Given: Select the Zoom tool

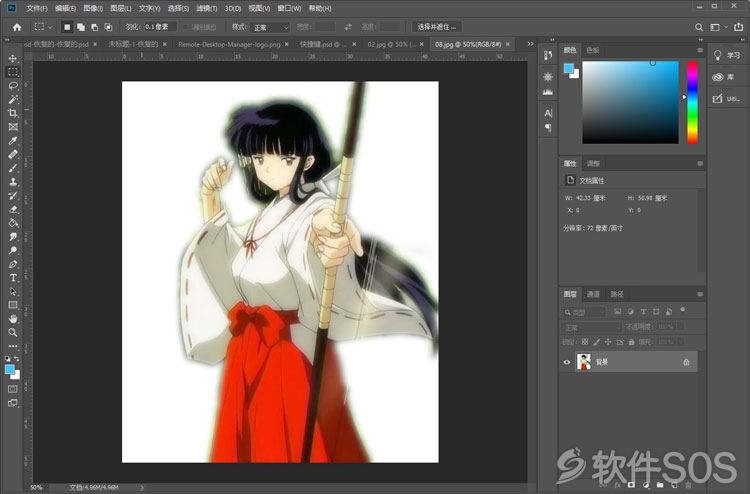Looking at the screenshot, I should pyautogui.click(x=13, y=332).
